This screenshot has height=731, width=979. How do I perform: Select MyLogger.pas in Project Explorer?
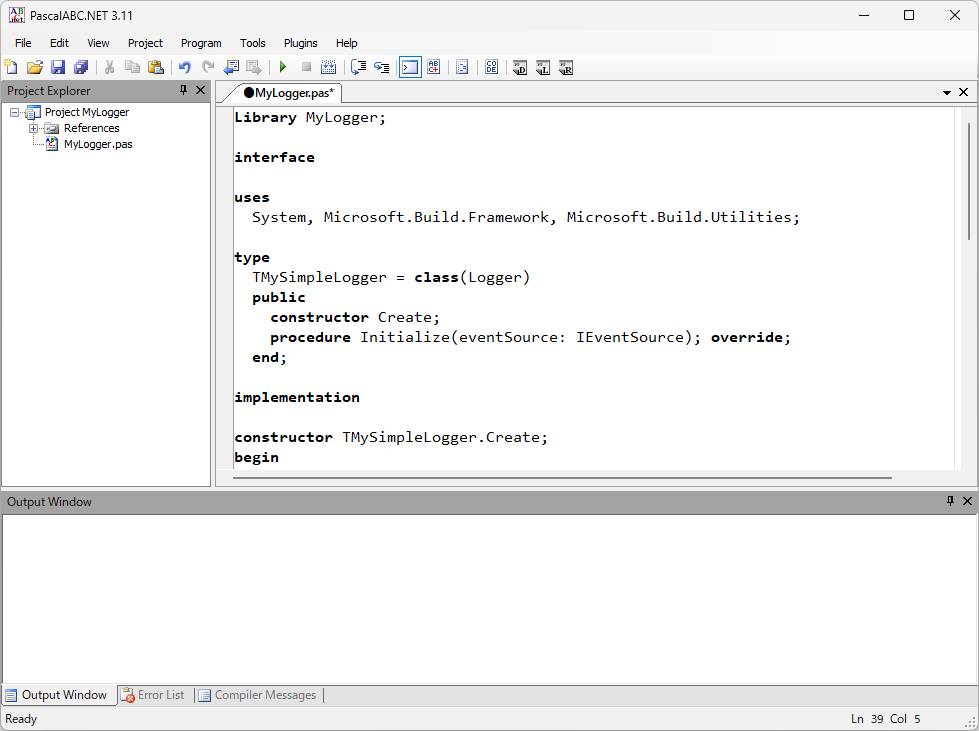click(x=98, y=144)
